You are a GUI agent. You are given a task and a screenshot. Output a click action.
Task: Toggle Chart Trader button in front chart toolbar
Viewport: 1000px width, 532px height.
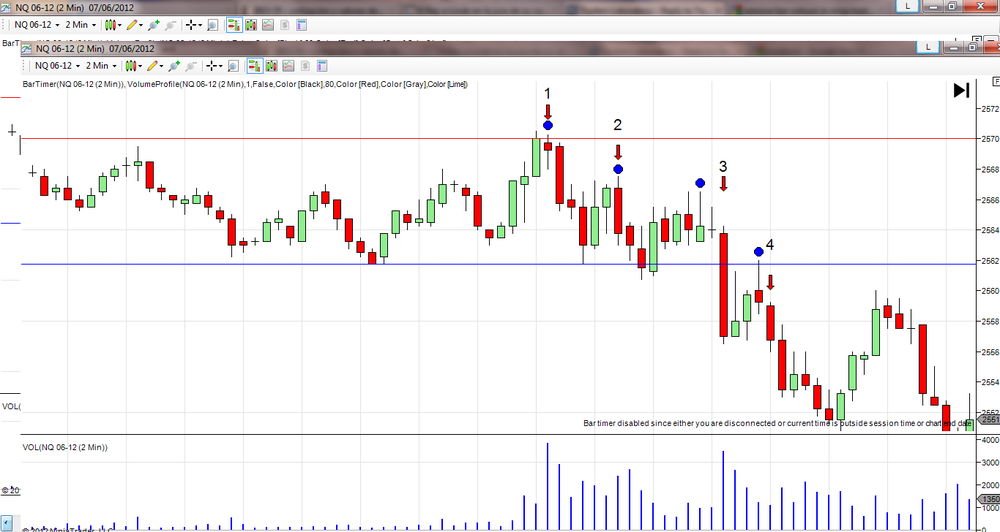[x=254, y=66]
